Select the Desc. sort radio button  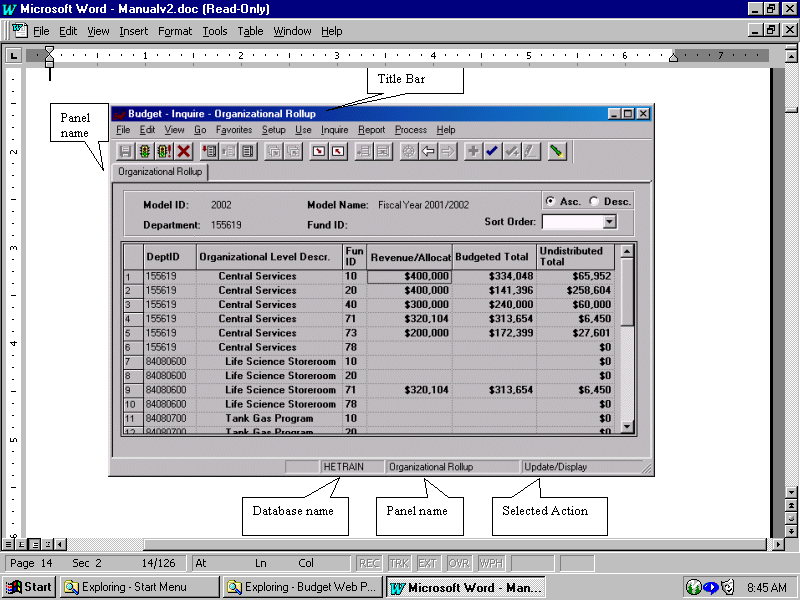coord(595,201)
